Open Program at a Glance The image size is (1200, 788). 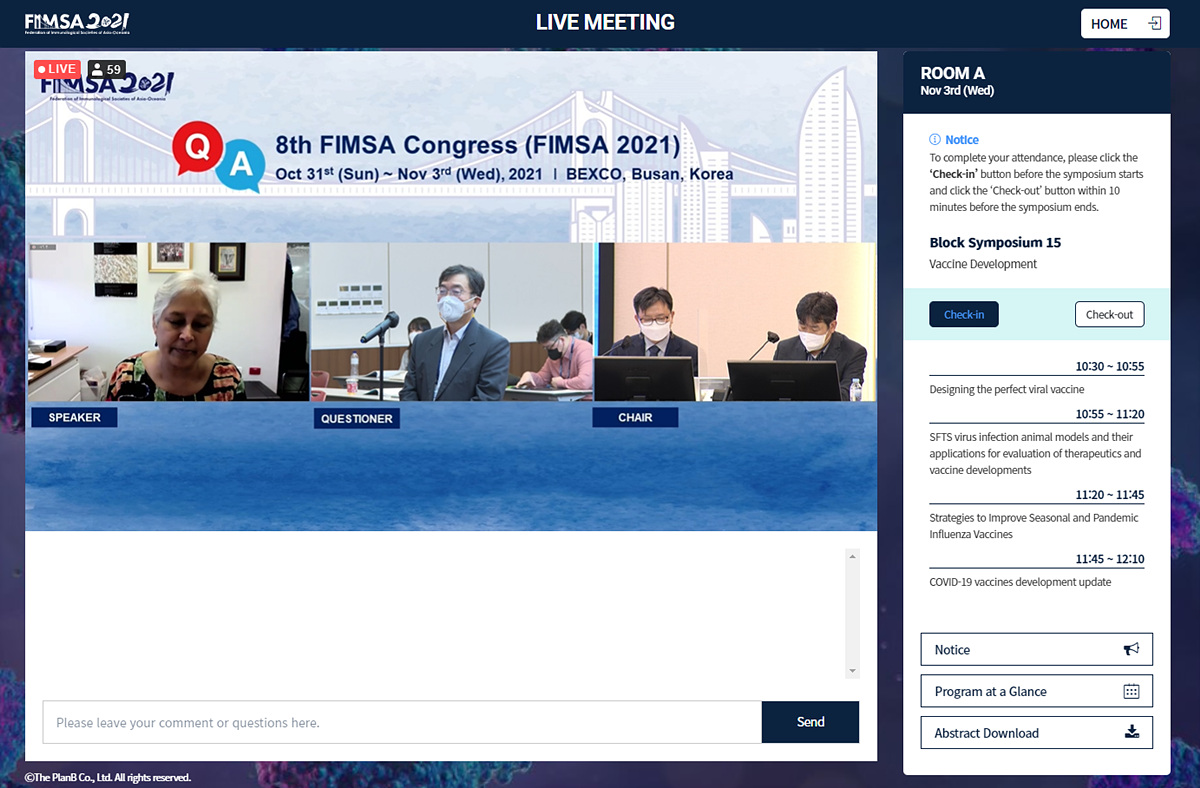click(x=1036, y=691)
